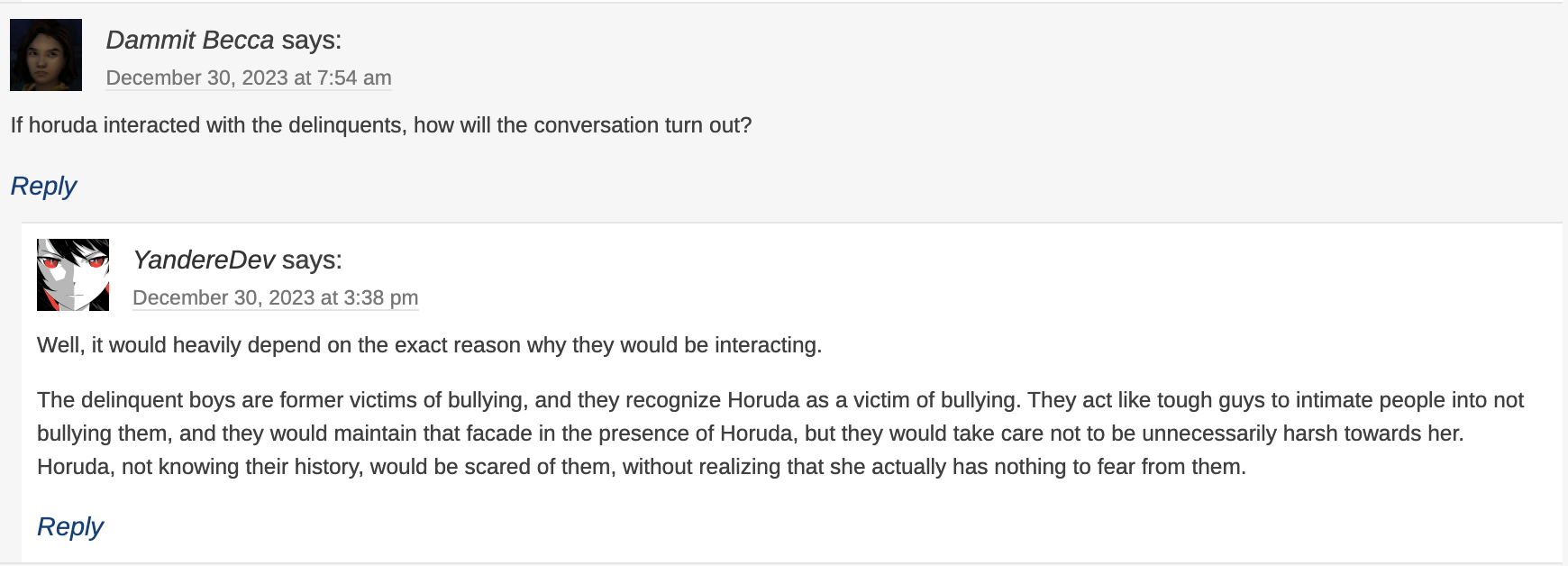The width and height of the screenshot is (1568, 566).
Task: Click the sentence starting "Well, it would heavily"
Action: (x=429, y=345)
